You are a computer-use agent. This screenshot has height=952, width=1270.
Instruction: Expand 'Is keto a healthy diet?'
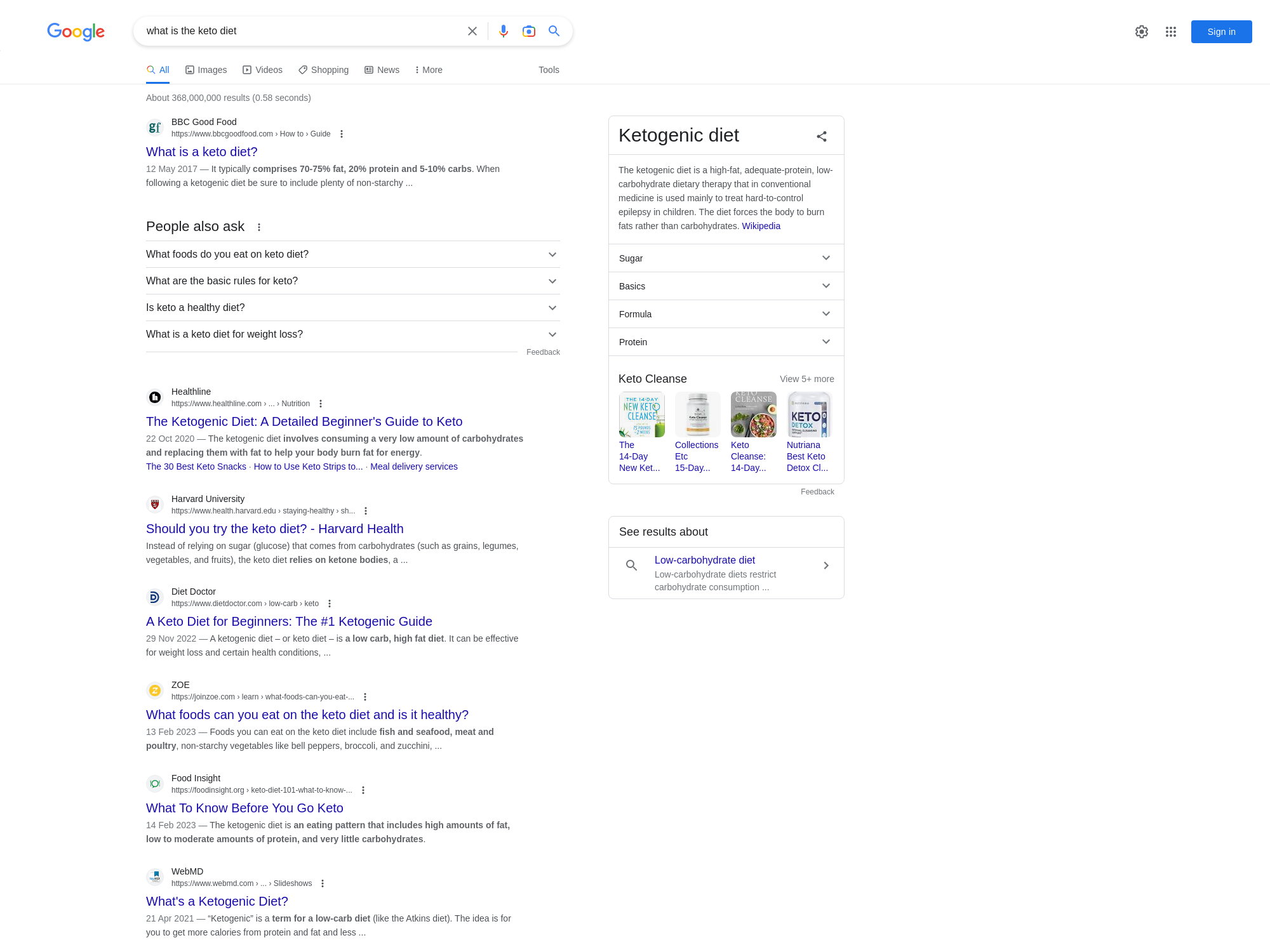pos(353,308)
